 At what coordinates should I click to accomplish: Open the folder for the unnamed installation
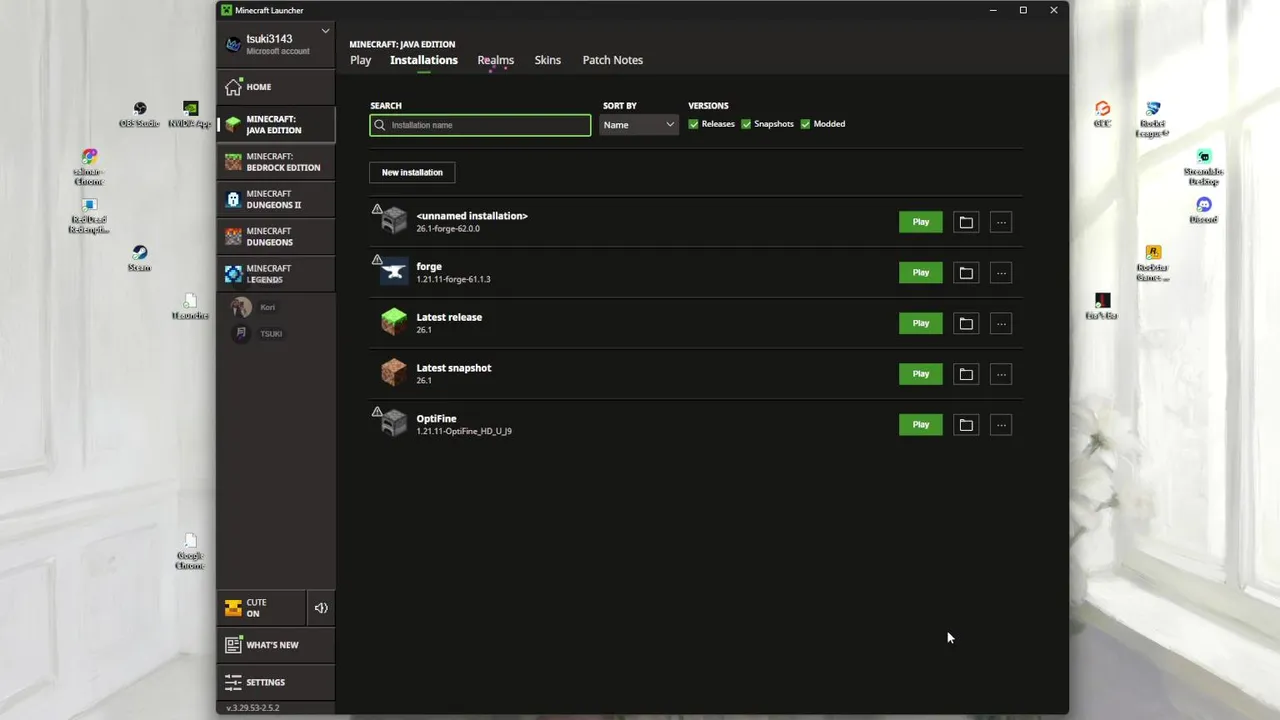(966, 222)
